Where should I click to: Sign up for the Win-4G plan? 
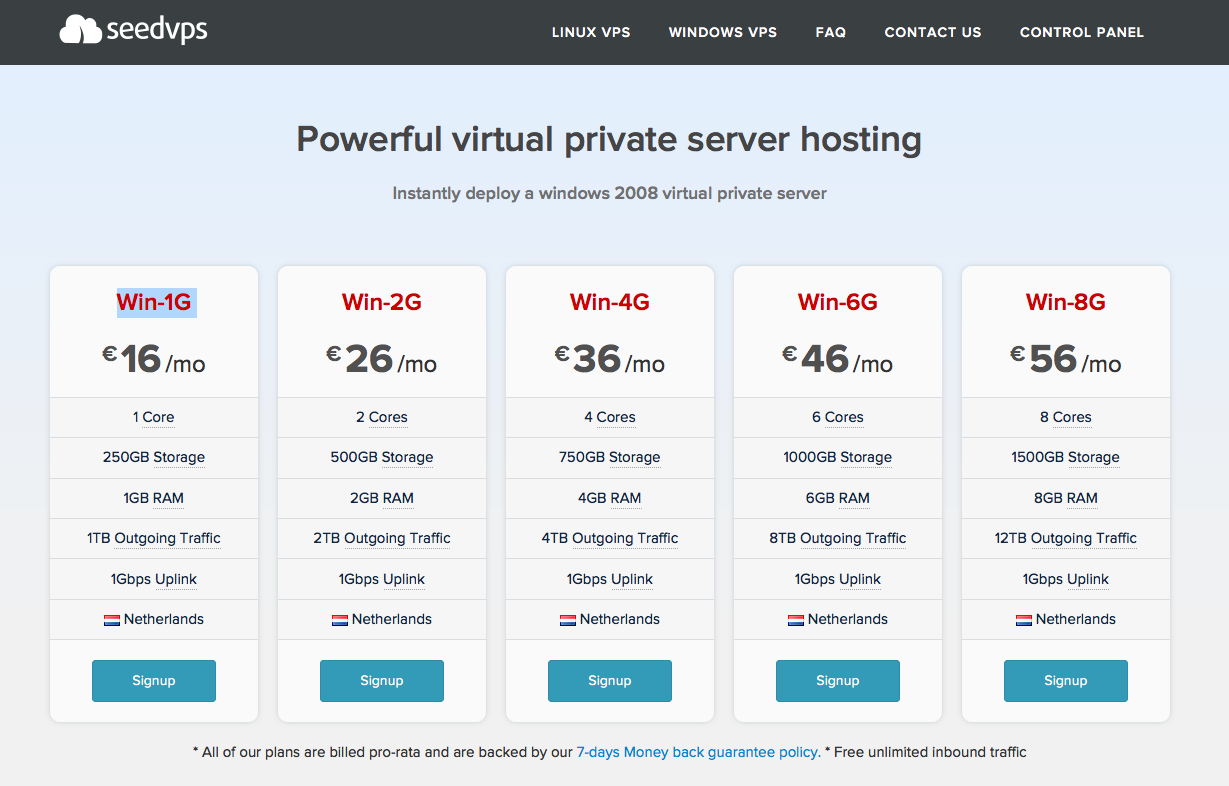point(610,681)
